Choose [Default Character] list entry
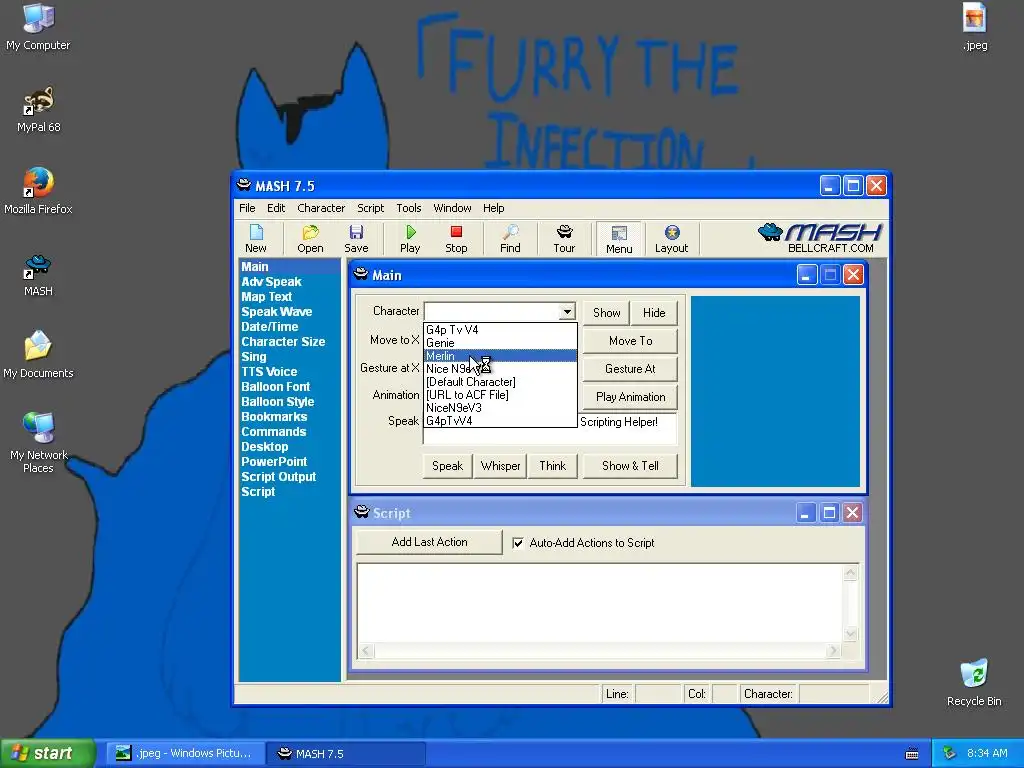Screen dimensions: 1024x768 click(x=500, y=382)
